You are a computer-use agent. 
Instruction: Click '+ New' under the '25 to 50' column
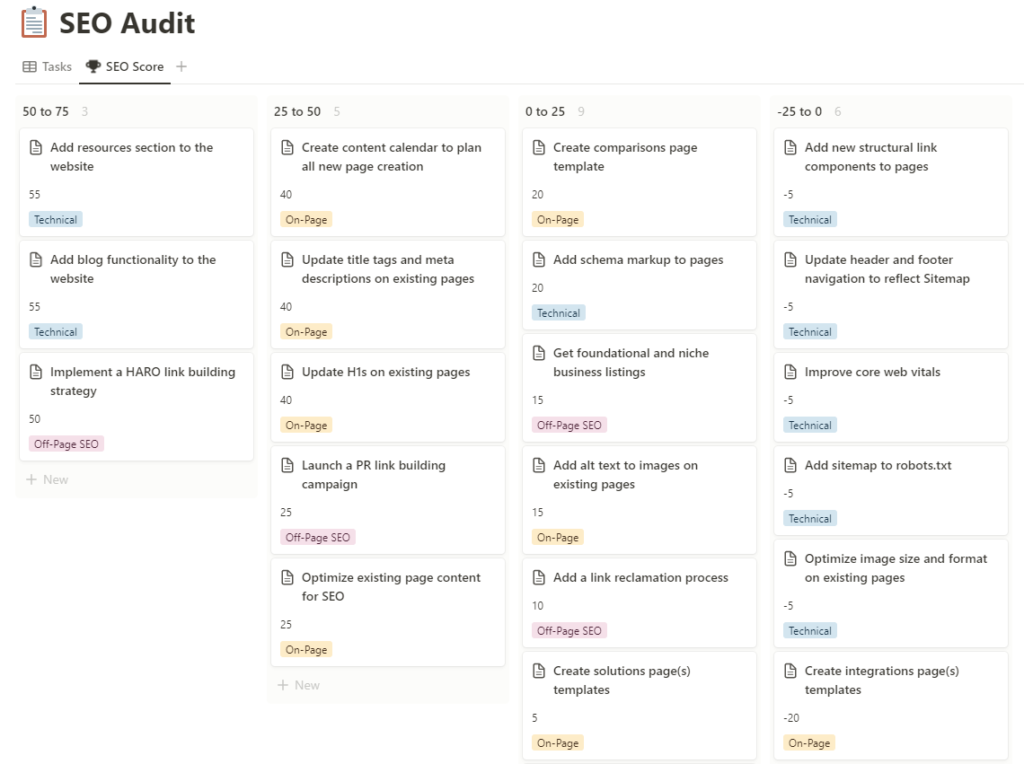click(x=299, y=684)
